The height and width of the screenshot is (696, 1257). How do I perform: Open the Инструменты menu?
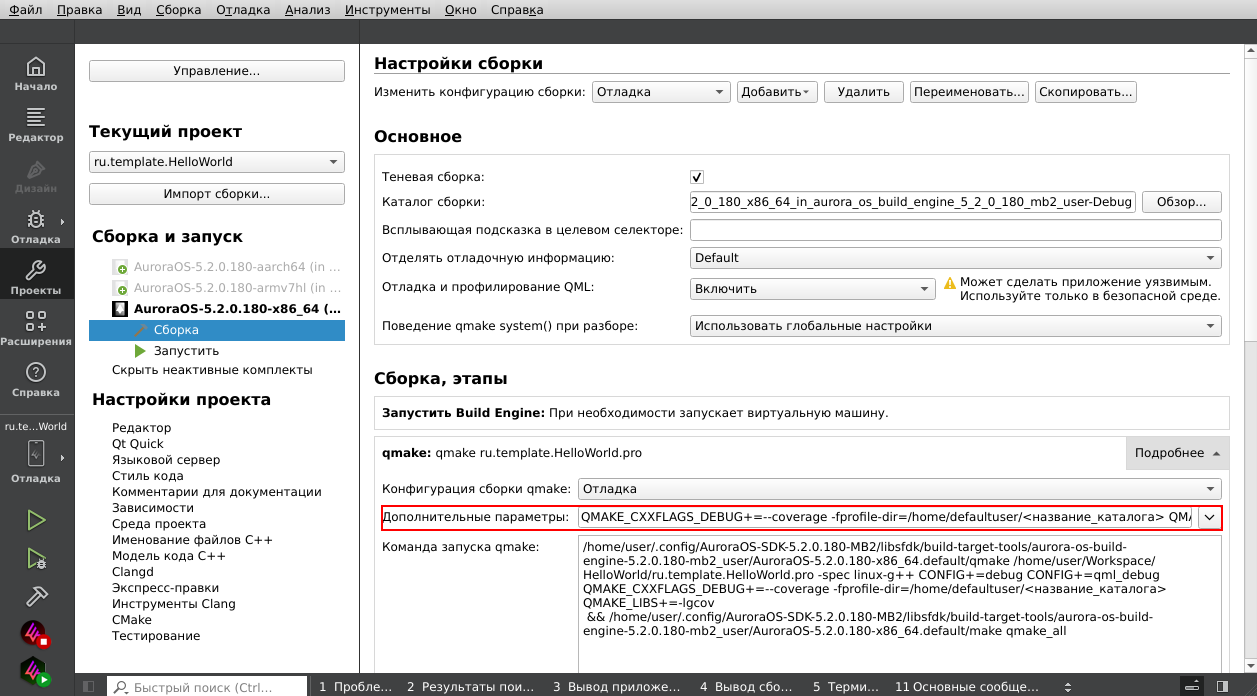[387, 10]
